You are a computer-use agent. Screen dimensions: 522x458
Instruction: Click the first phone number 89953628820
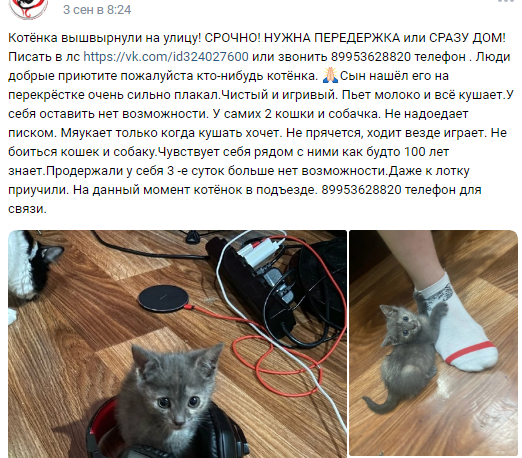371,57
